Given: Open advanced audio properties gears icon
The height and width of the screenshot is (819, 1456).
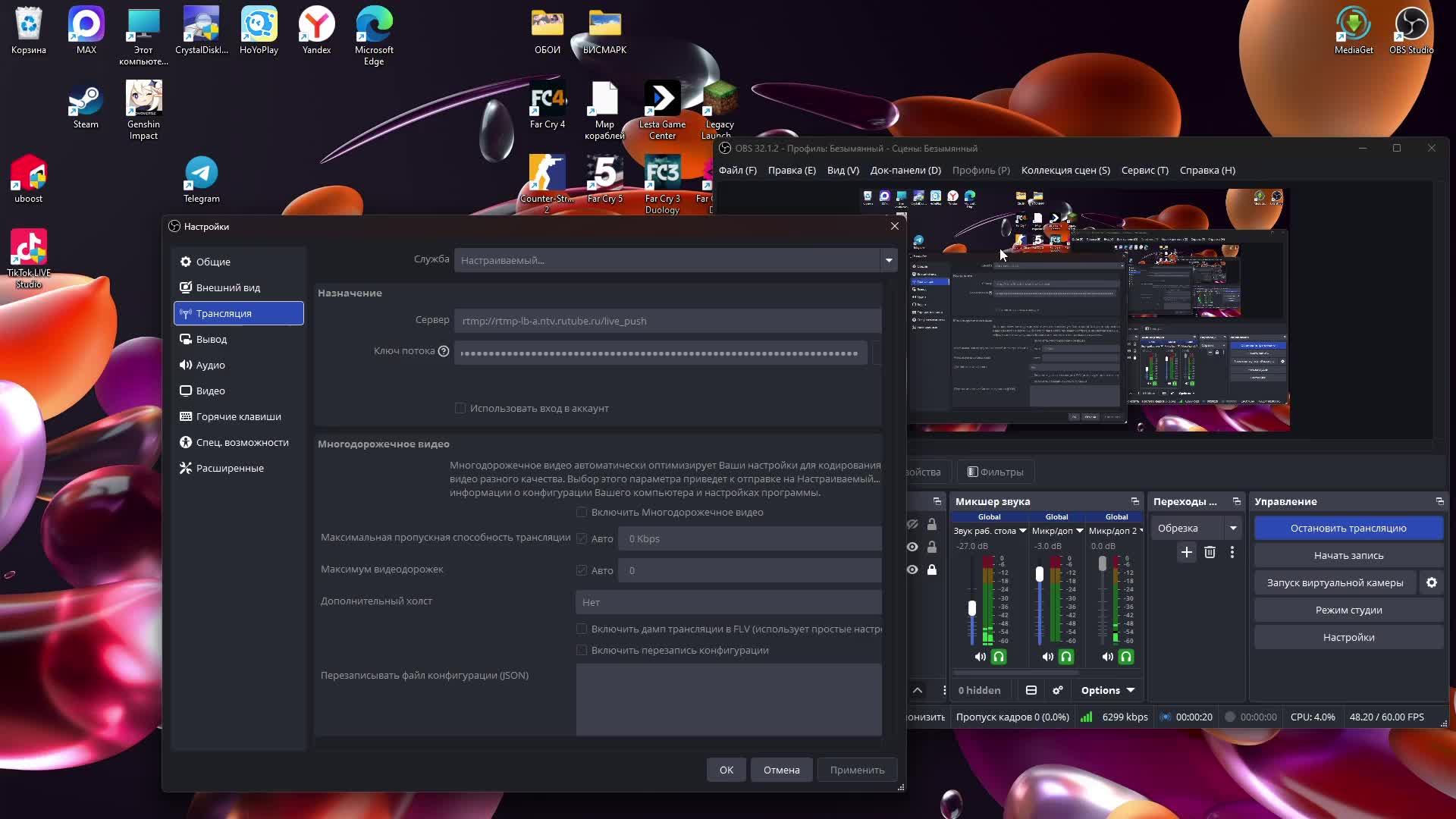Looking at the screenshot, I should coord(1058,690).
